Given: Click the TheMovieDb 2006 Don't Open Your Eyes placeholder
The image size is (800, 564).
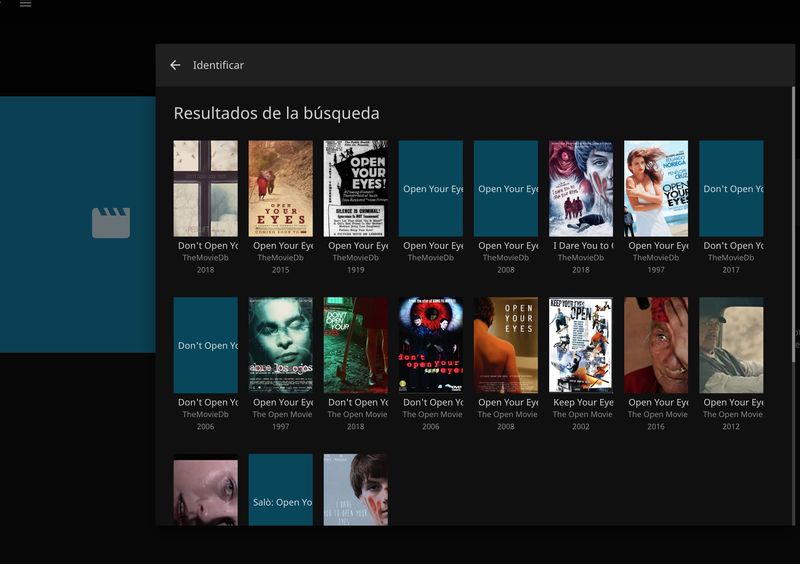Looking at the screenshot, I should pos(205,345).
